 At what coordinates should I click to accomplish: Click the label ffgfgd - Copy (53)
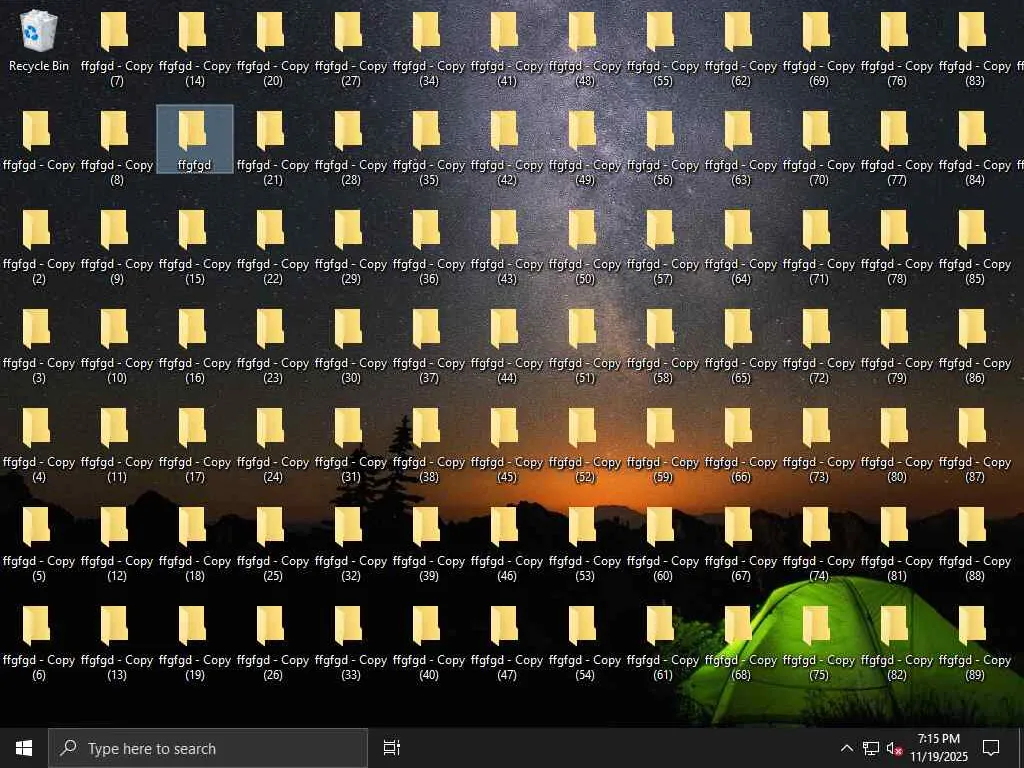pyautogui.click(x=585, y=568)
